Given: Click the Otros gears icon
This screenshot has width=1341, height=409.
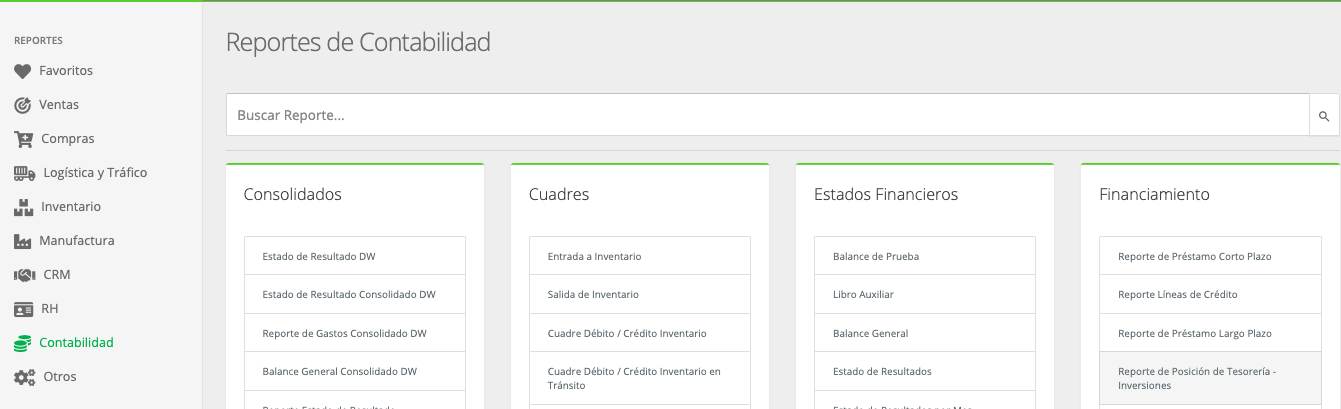Looking at the screenshot, I should [x=25, y=377].
